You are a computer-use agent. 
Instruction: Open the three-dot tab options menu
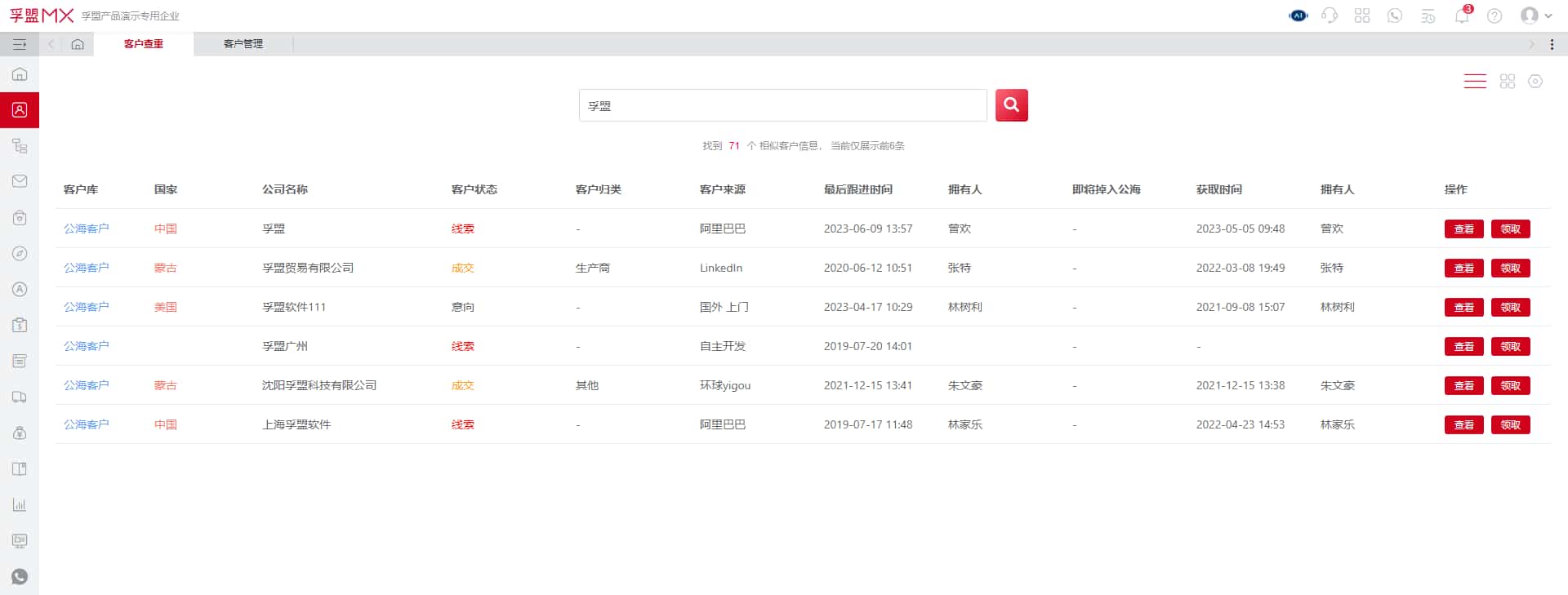click(x=1552, y=44)
